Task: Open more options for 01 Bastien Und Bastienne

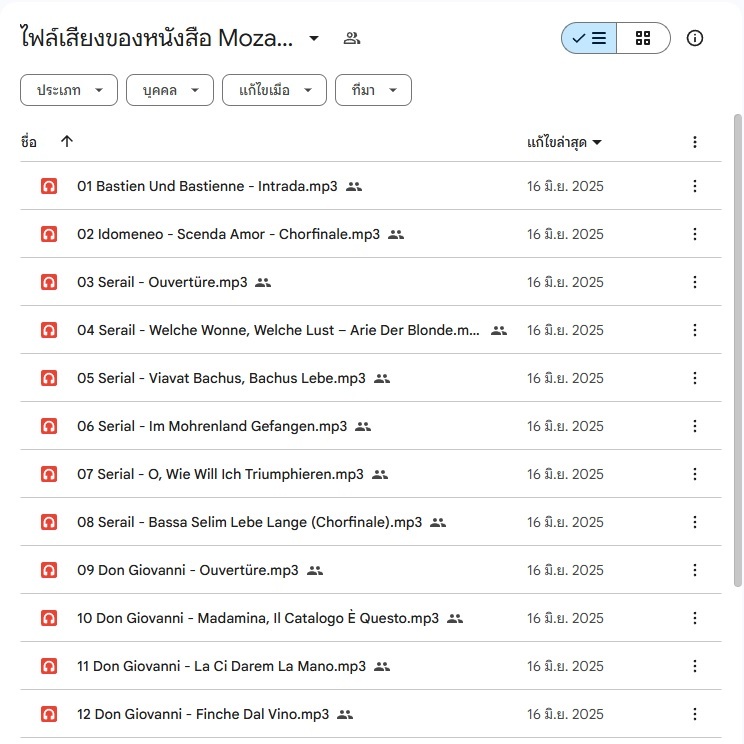Action: [695, 186]
